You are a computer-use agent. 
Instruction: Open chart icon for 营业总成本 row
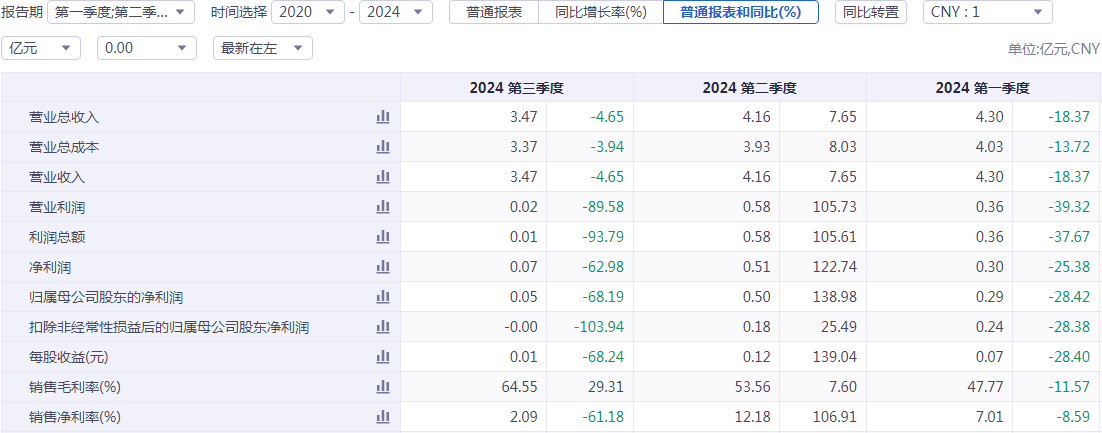click(383, 147)
